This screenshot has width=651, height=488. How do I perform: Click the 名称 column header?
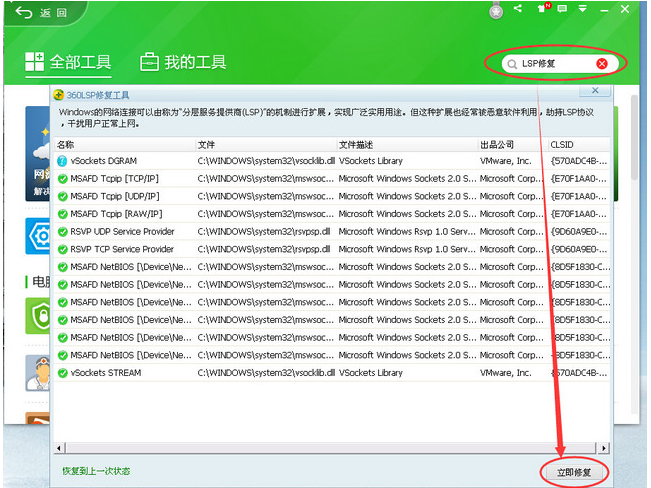[x=125, y=145]
